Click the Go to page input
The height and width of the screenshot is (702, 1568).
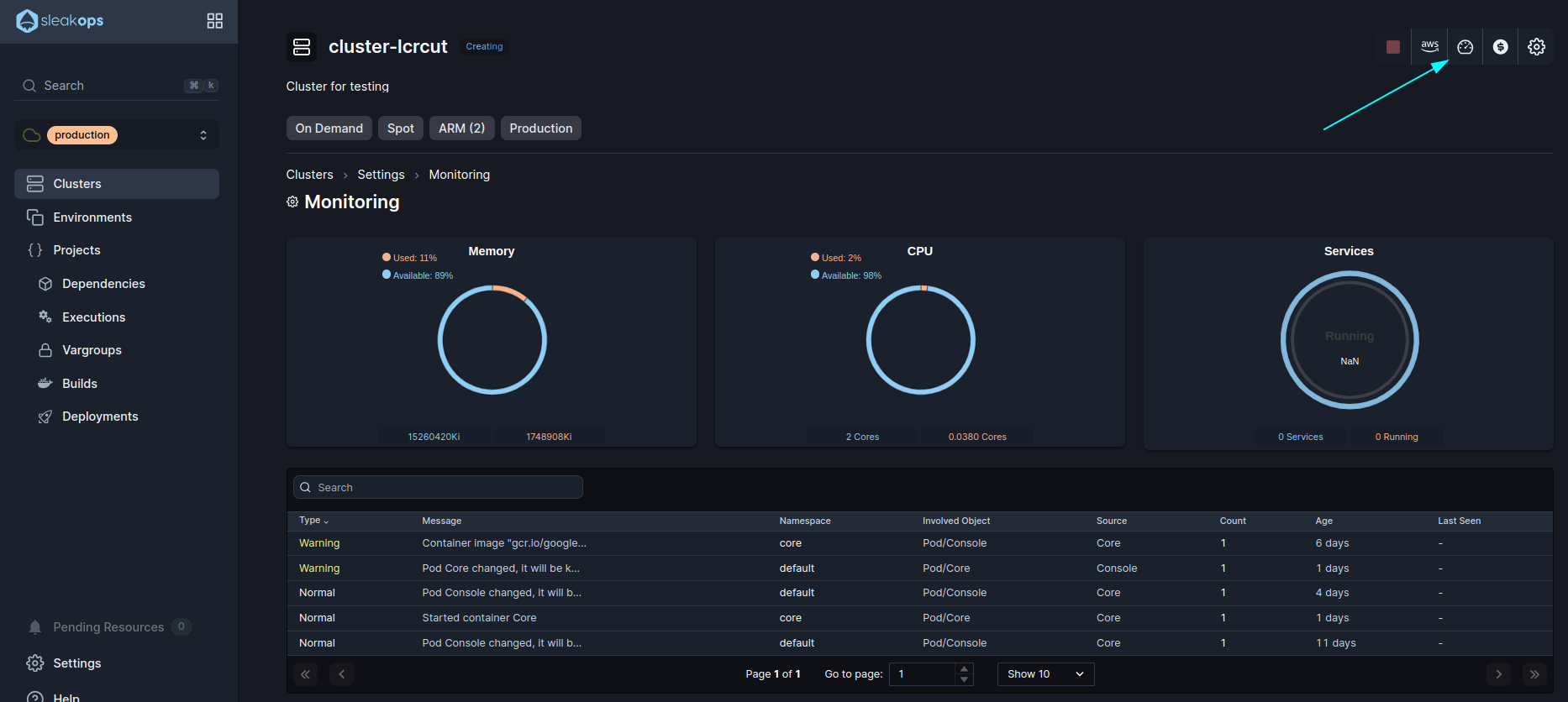(x=923, y=674)
